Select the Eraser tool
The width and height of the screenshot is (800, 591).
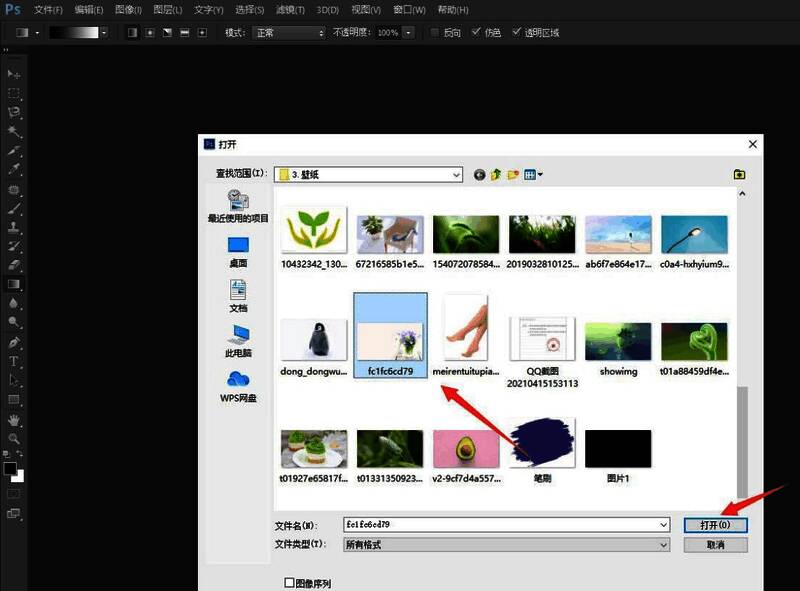(x=14, y=265)
